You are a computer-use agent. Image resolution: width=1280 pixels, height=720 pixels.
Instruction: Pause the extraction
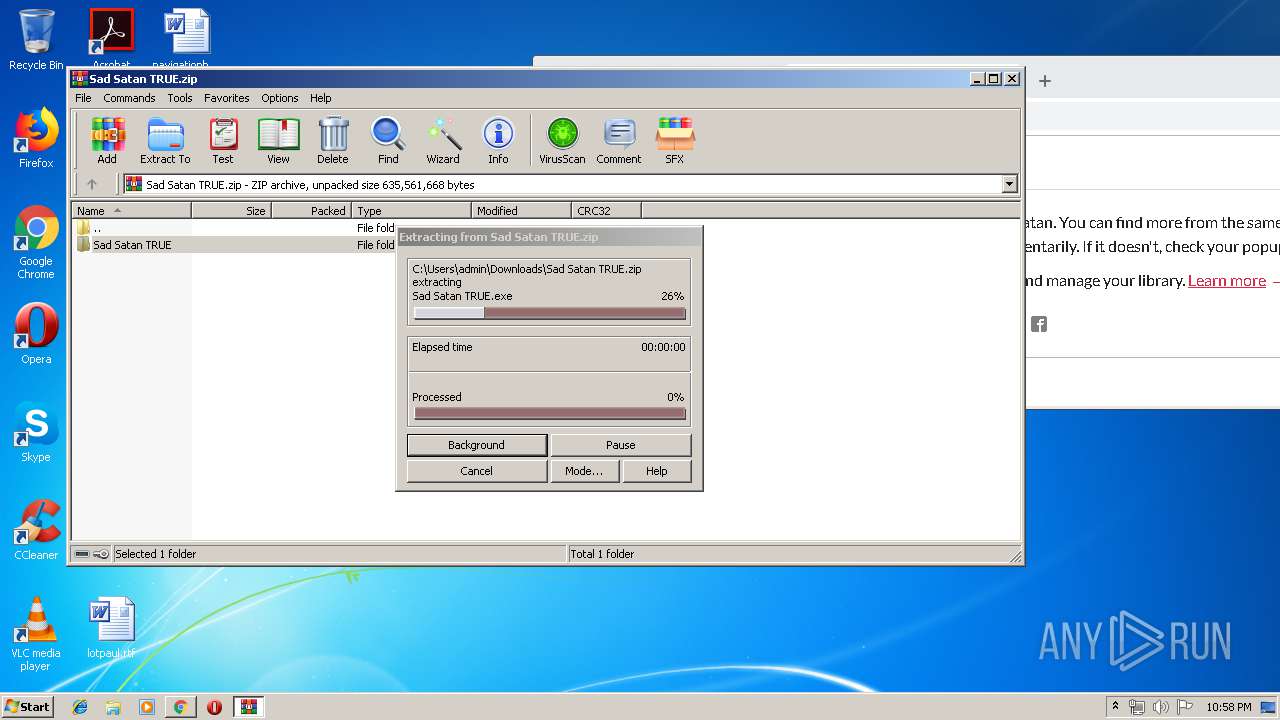coord(620,445)
